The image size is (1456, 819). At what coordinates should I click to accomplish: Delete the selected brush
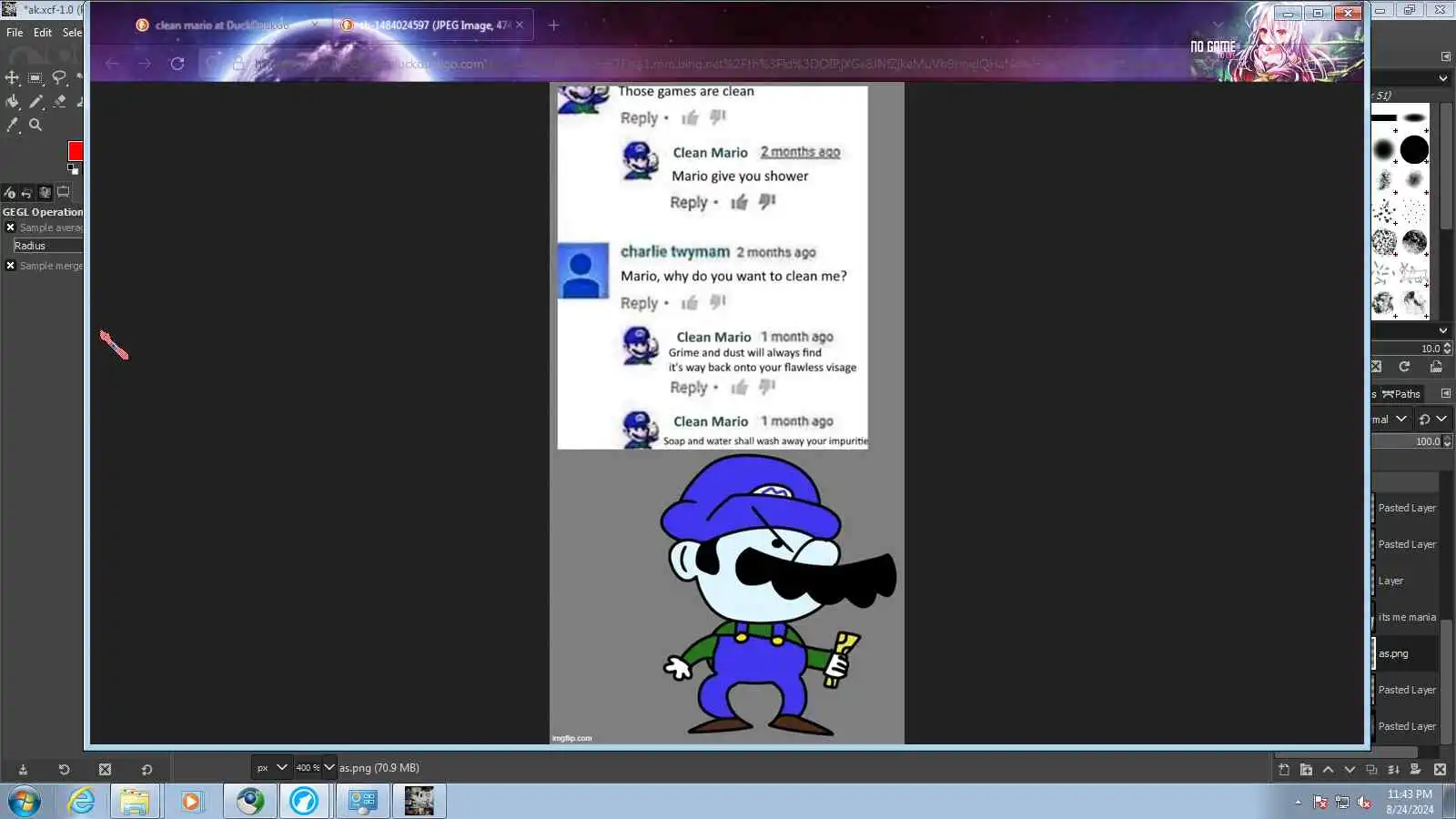point(1376,367)
